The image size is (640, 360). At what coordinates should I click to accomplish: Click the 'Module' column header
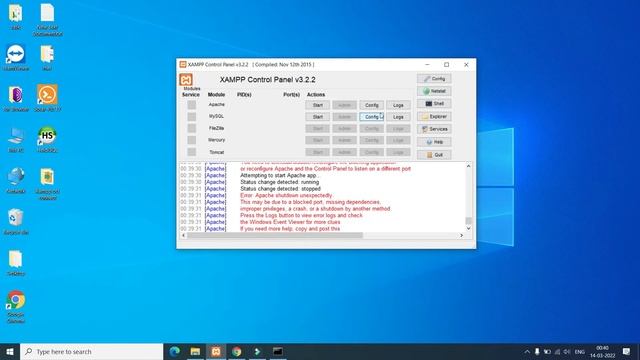coord(216,94)
